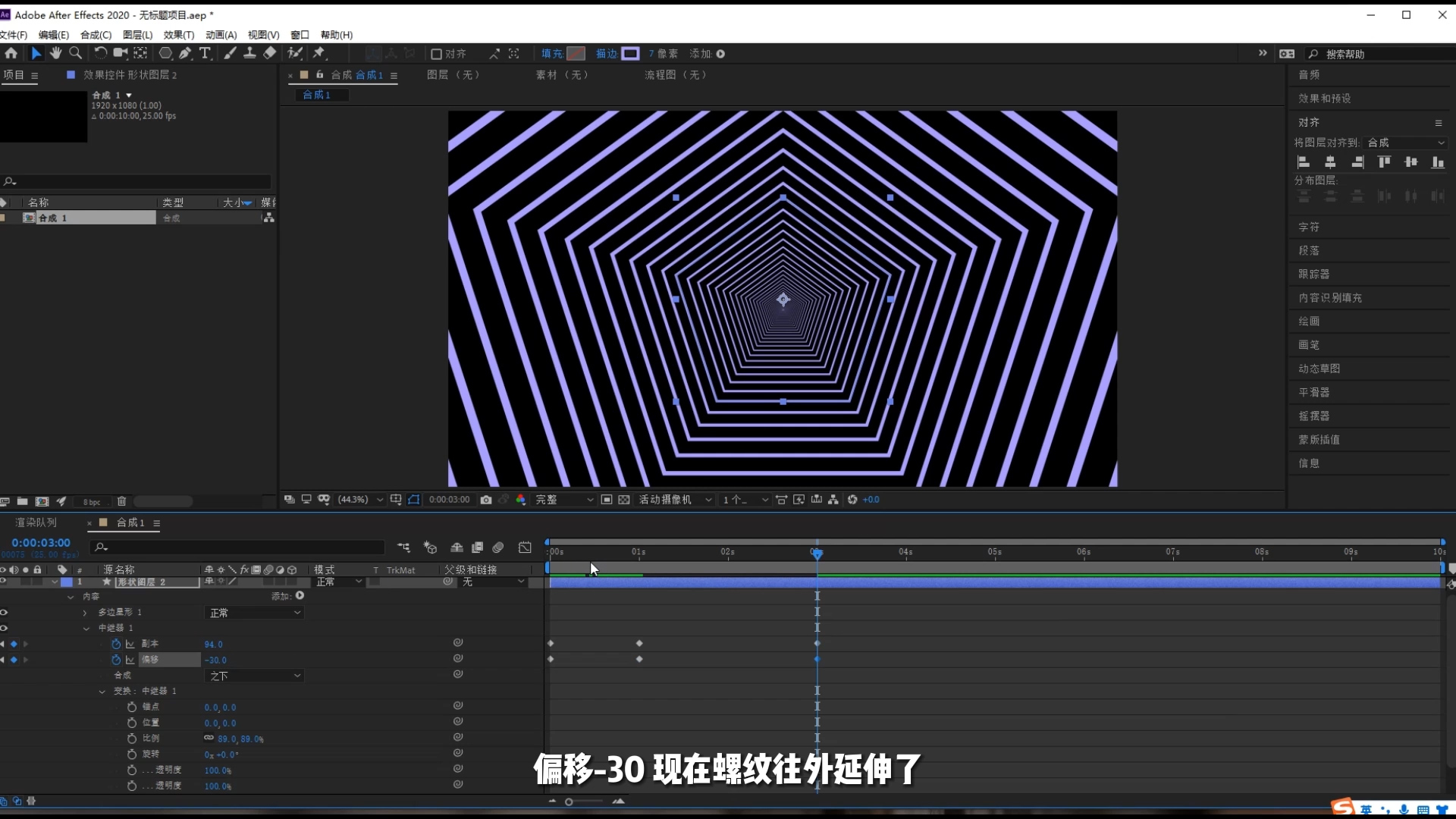Viewport: 1456px width, 819px height.
Task: Select the Brush tool
Action: [x=230, y=53]
